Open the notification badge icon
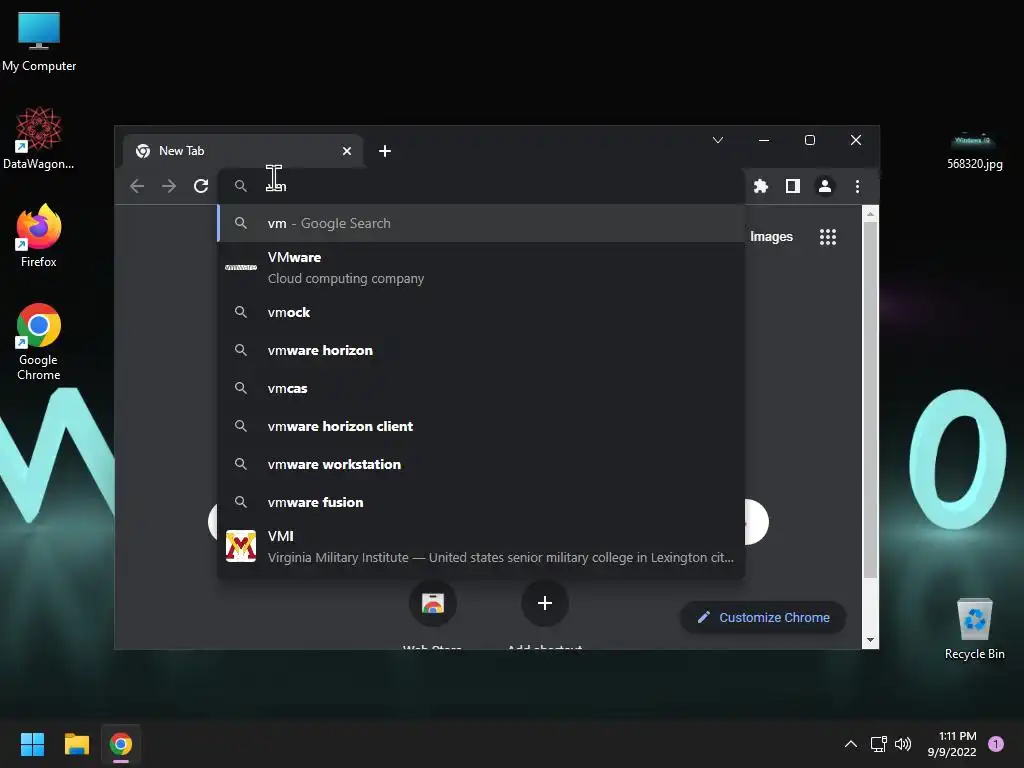Image resolution: width=1024 pixels, height=768 pixels. coord(996,744)
